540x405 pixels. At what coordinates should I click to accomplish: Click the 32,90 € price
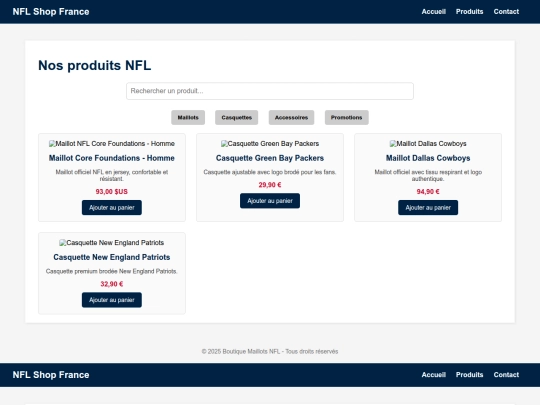pos(112,284)
